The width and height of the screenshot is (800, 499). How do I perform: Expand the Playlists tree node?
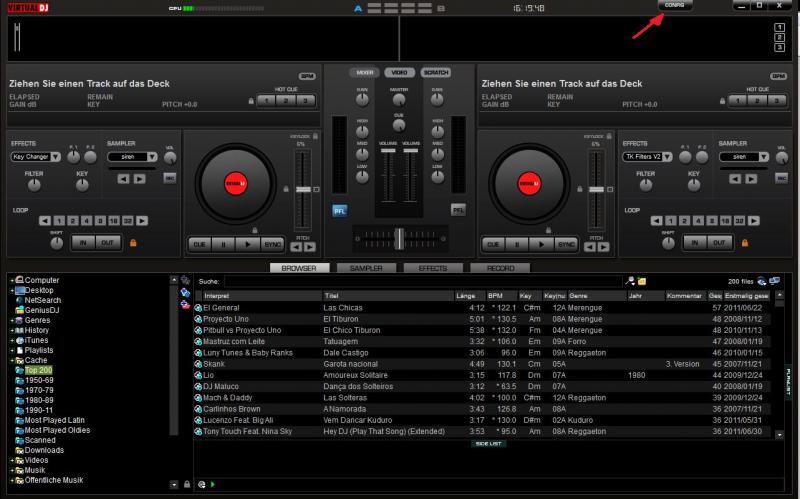[x=12, y=351]
